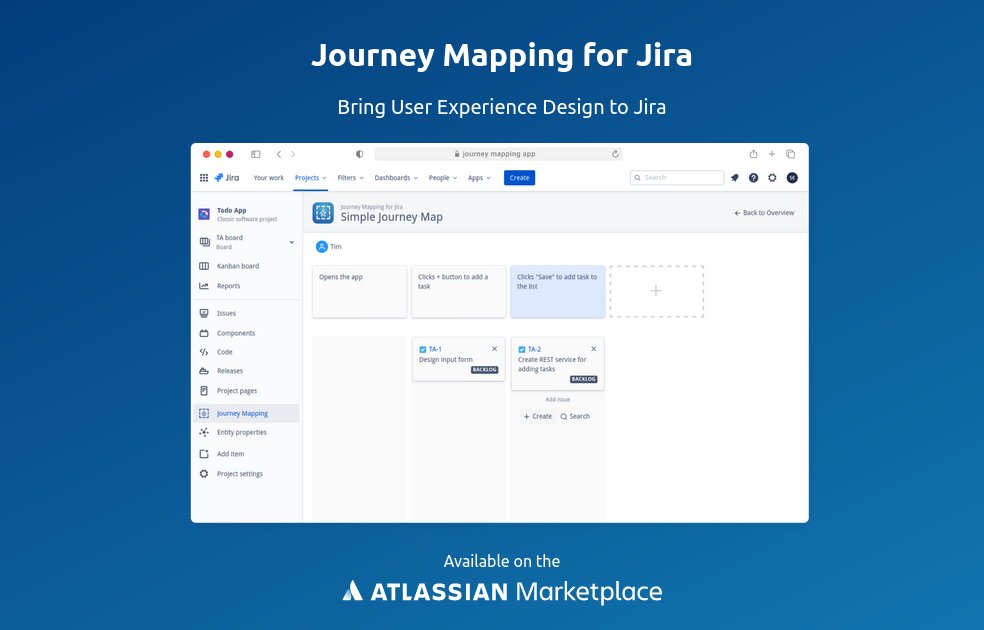Open the Jira settings gear icon
Image resolution: width=984 pixels, height=630 pixels.
[x=773, y=178]
